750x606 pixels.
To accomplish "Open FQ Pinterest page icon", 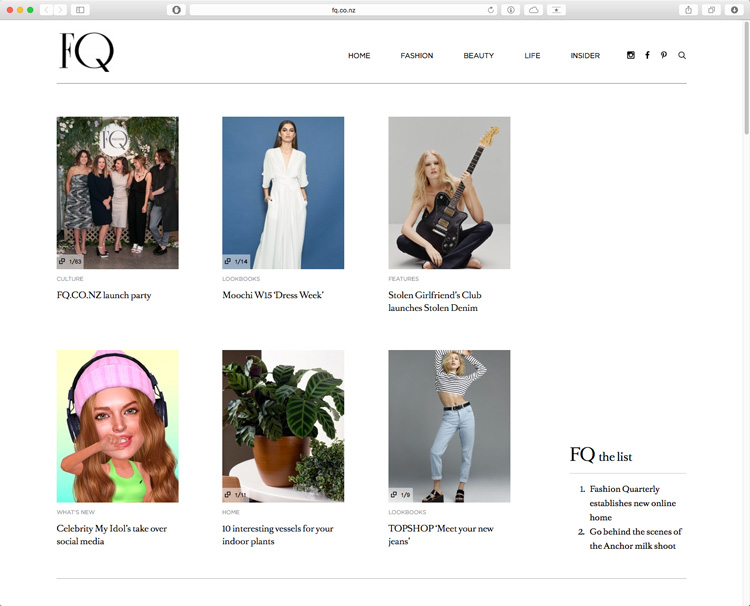I will click(x=663, y=55).
